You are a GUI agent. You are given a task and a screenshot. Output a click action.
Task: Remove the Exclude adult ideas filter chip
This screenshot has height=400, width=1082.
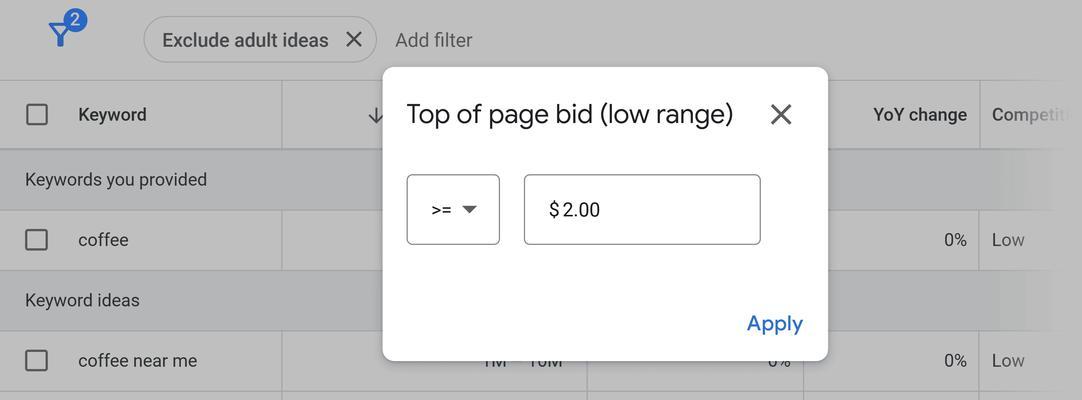point(354,40)
